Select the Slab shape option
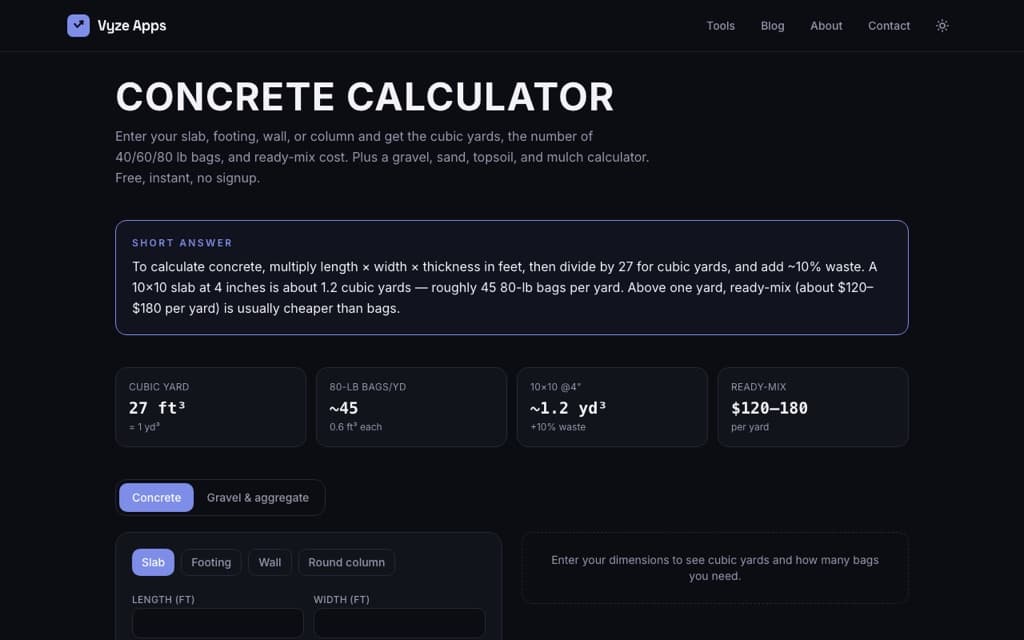 tap(153, 562)
